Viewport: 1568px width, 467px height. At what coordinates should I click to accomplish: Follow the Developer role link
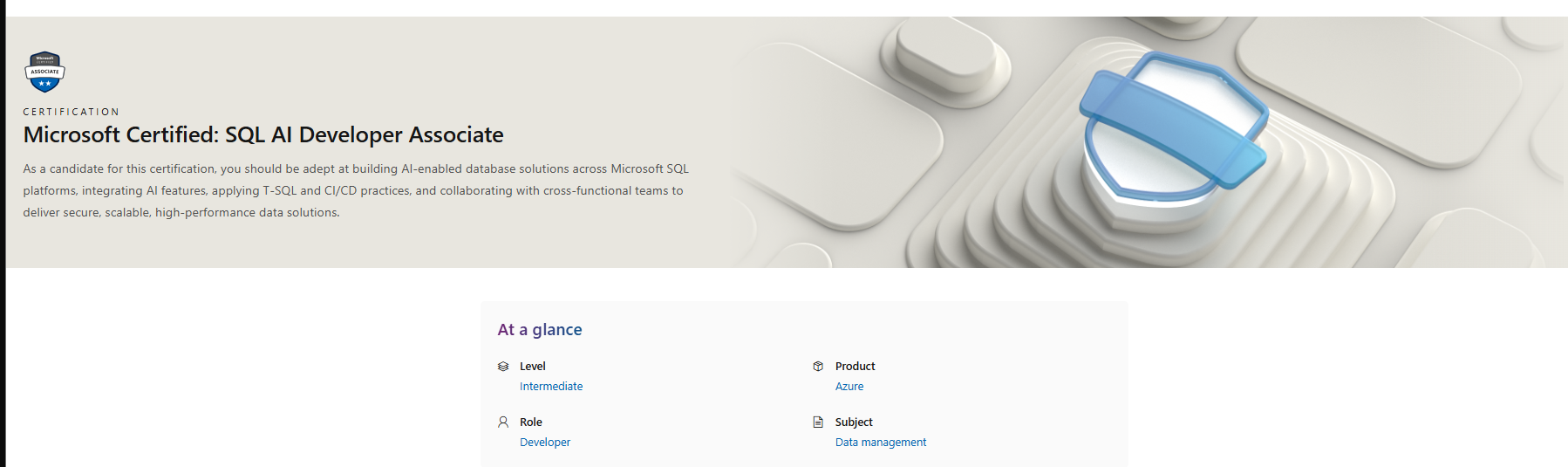pyautogui.click(x=545, y=443)
